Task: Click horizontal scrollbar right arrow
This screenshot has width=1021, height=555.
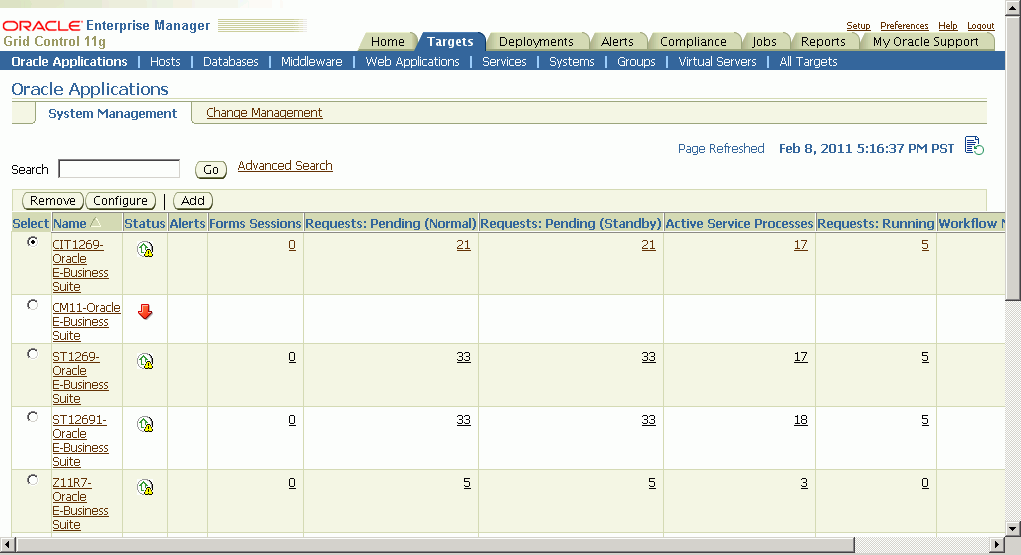Action: [x=997, y=544]
